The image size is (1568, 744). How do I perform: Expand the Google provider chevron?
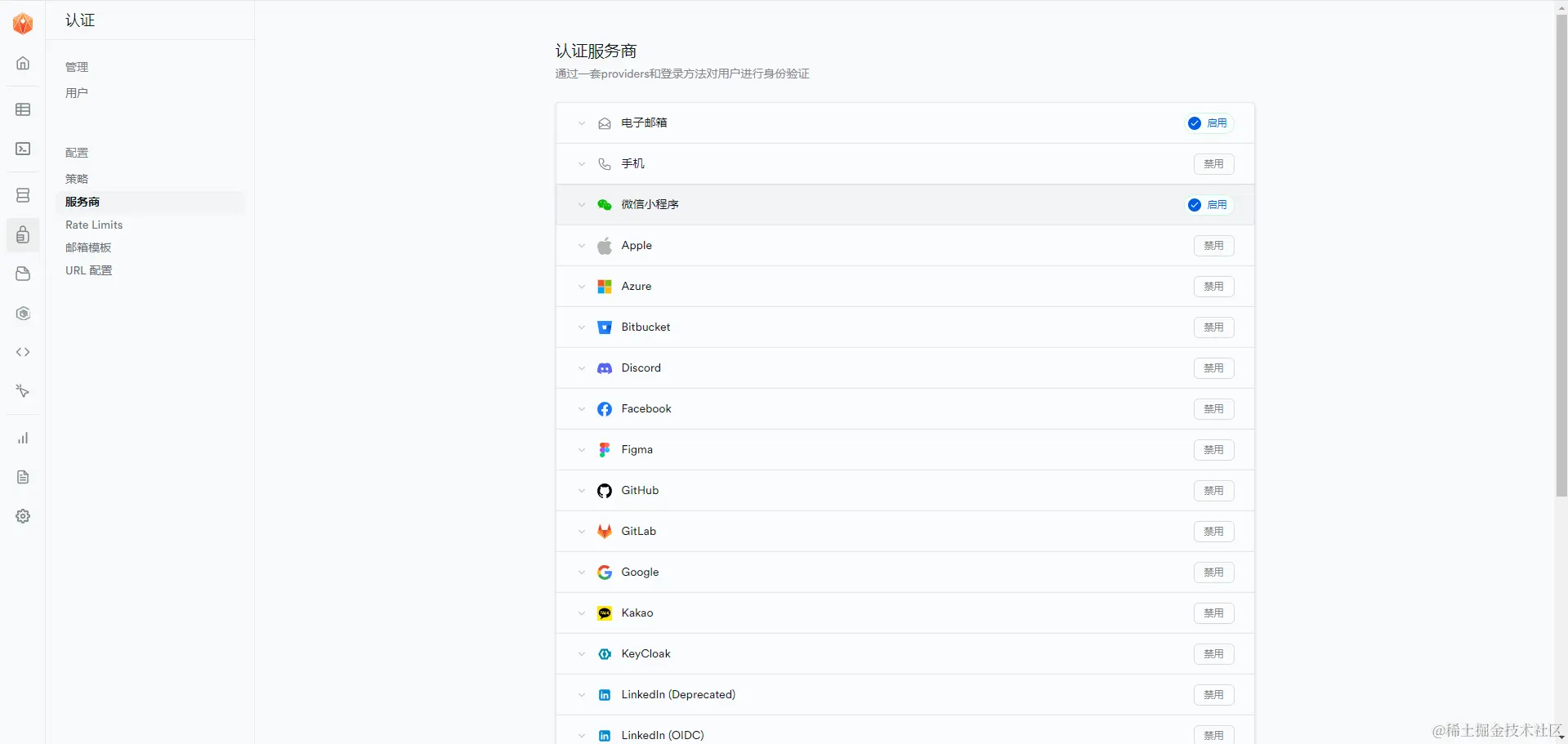coord(582,572)
